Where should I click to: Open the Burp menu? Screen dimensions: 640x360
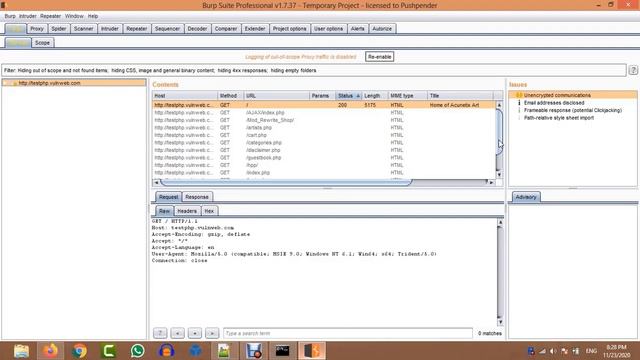[x=10, y=16]
